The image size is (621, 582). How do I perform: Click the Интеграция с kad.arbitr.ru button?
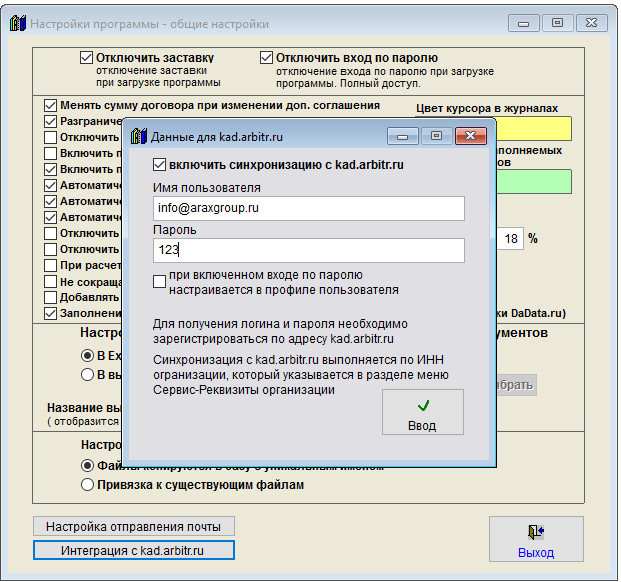click(134, 550)
